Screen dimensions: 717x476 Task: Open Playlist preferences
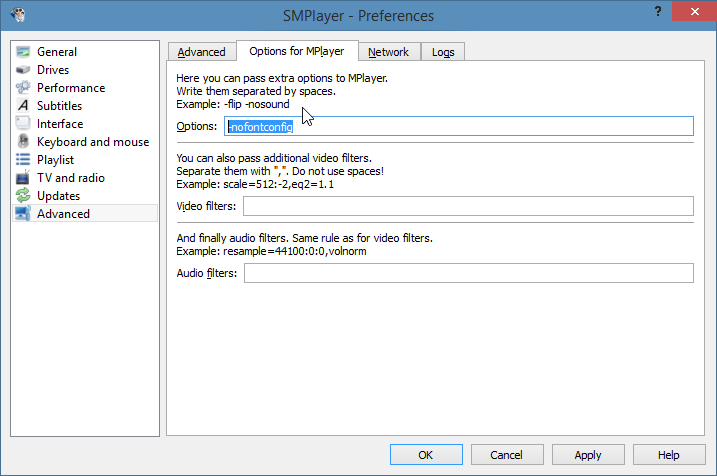click(85, 160)
